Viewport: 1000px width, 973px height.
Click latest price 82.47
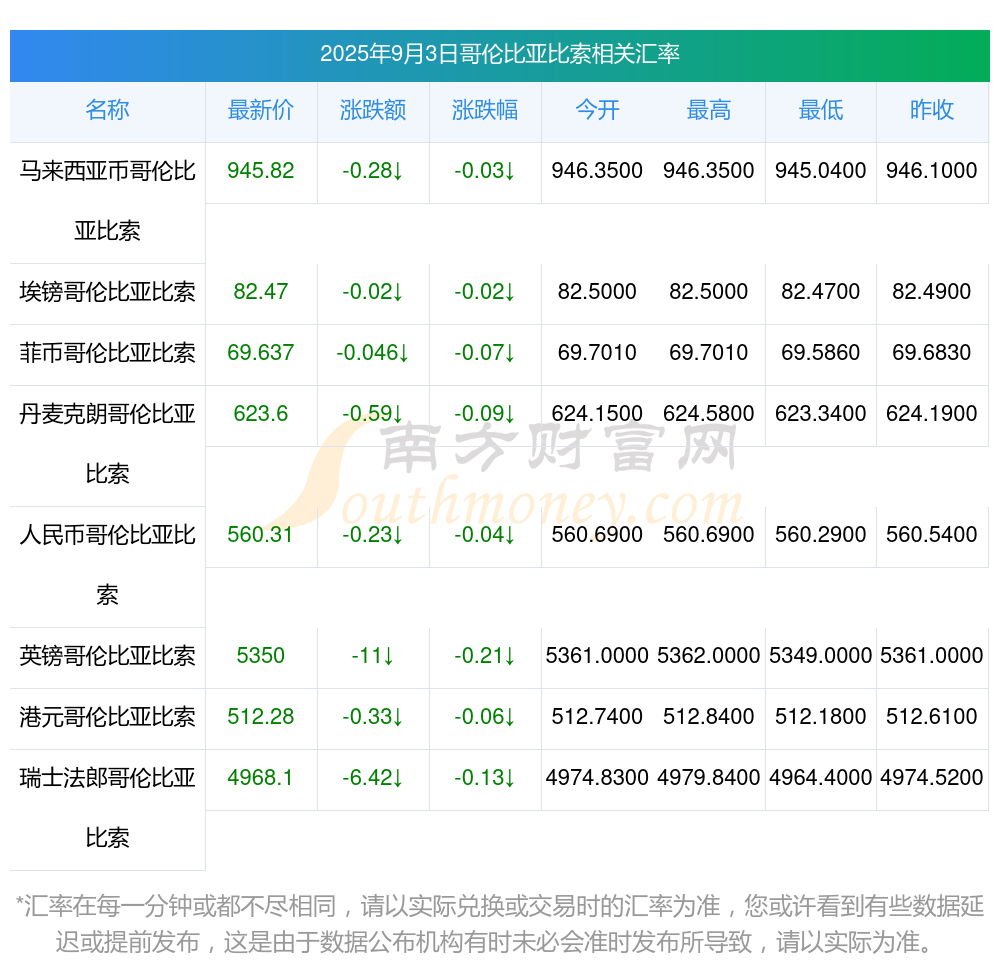(261, 292)
